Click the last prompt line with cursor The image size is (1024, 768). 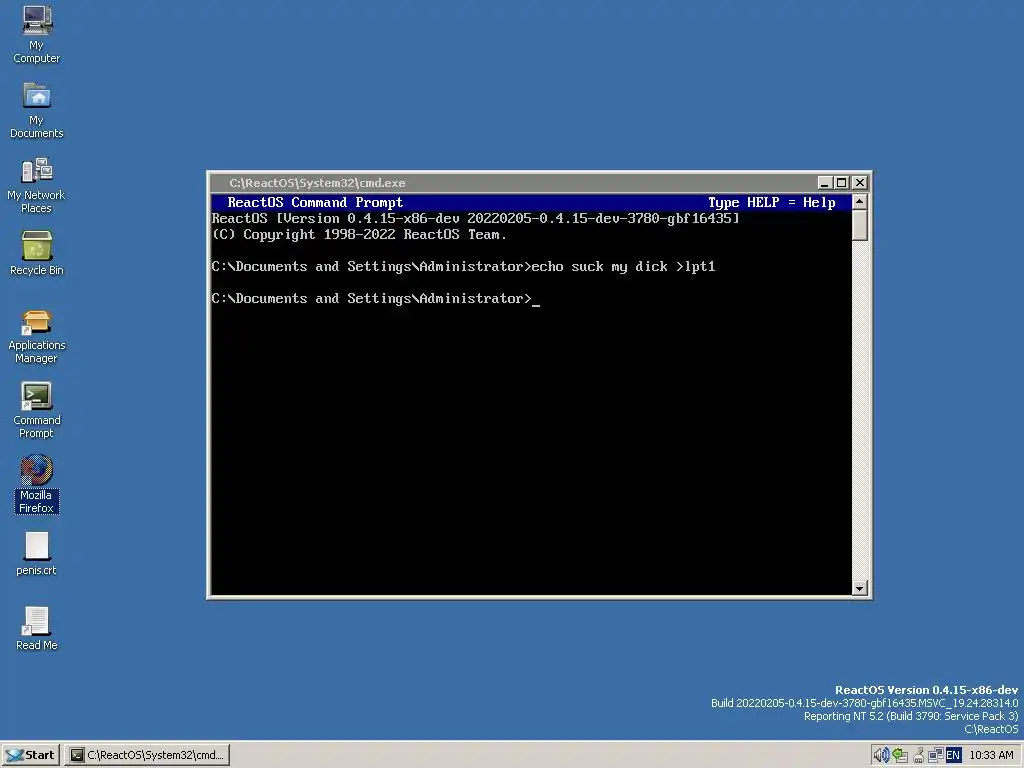[x=376, y=298]
